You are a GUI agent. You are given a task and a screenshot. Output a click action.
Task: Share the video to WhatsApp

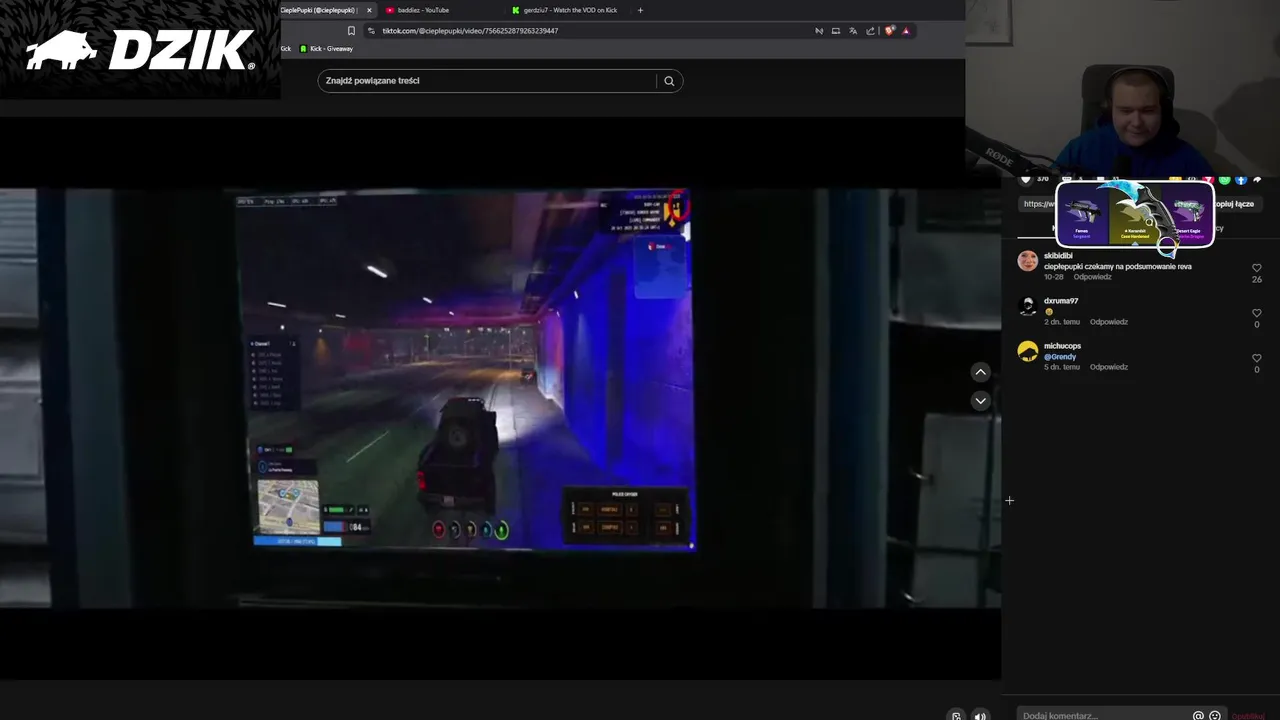(1225, 180)
